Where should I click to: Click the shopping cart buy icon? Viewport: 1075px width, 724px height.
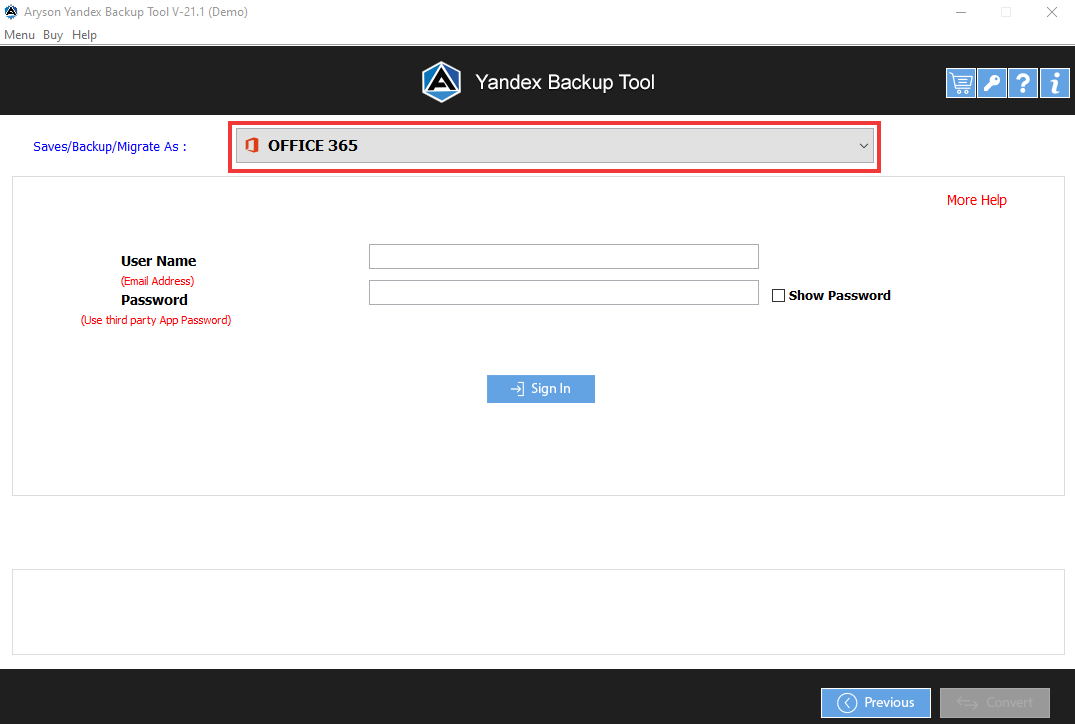coord(961,84)
